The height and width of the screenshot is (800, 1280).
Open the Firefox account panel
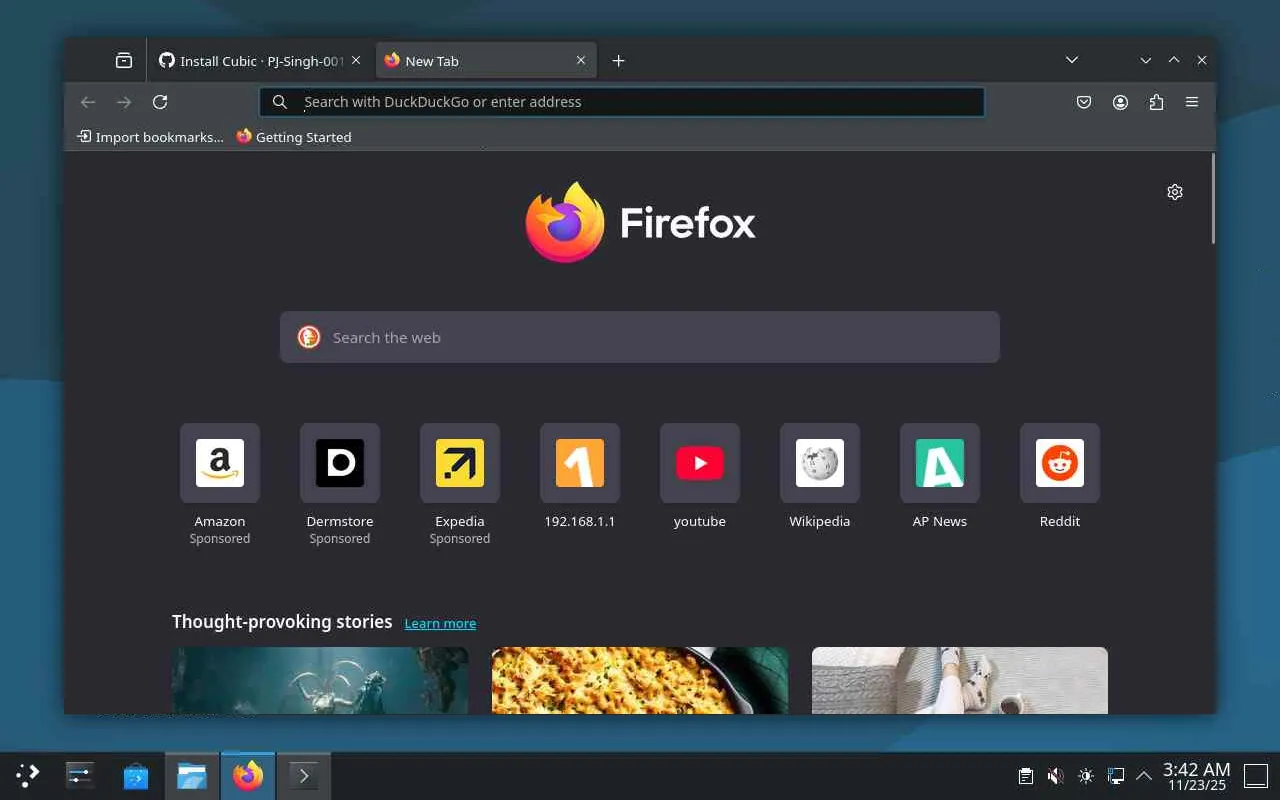click(1120, 102)
